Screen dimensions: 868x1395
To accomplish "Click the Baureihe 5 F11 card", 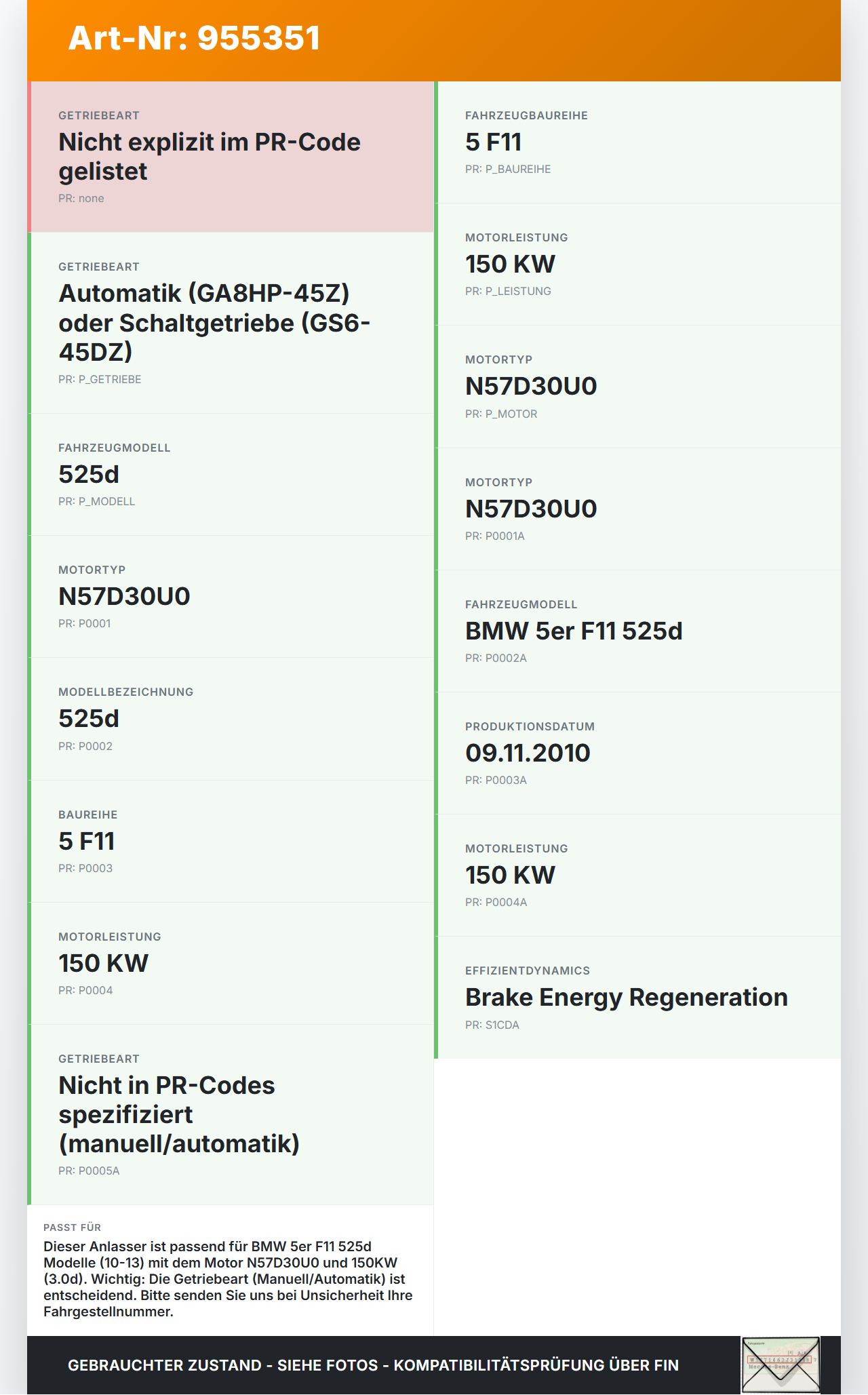I will 231,841.
